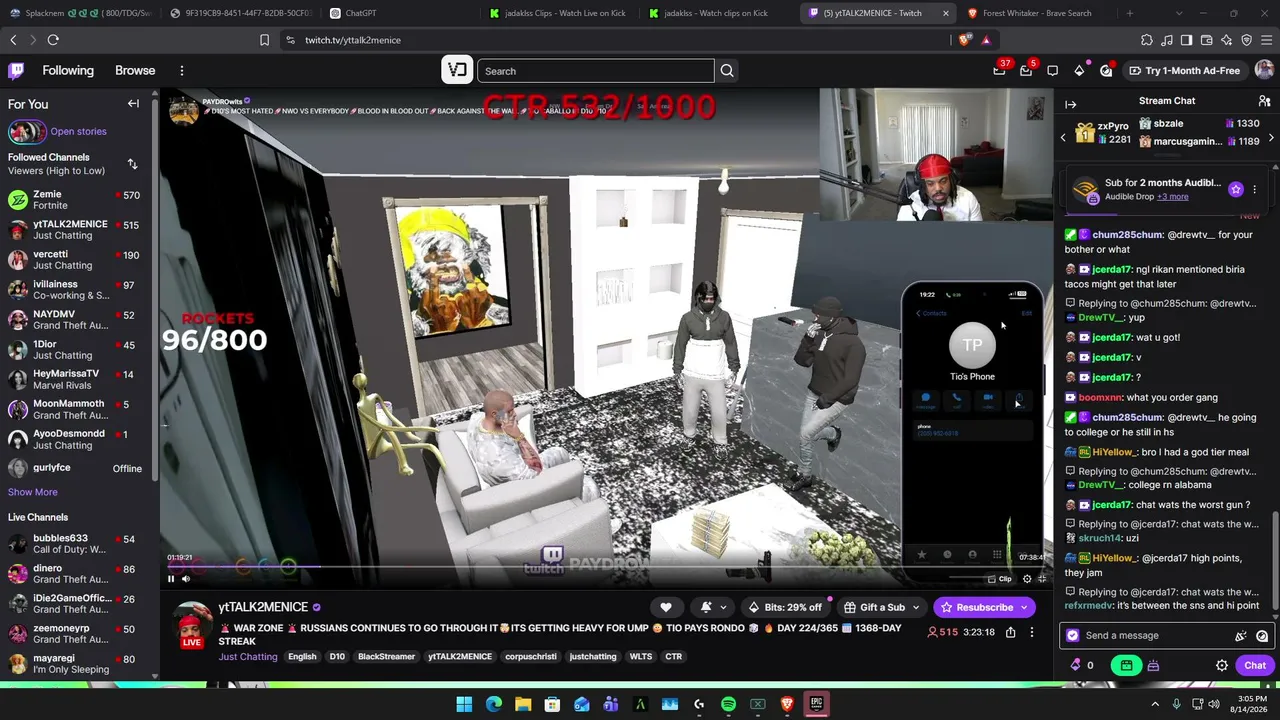Open the stream settings gear
The width and height of the screenshot is (1280, 720).
tap(1027, 579)
